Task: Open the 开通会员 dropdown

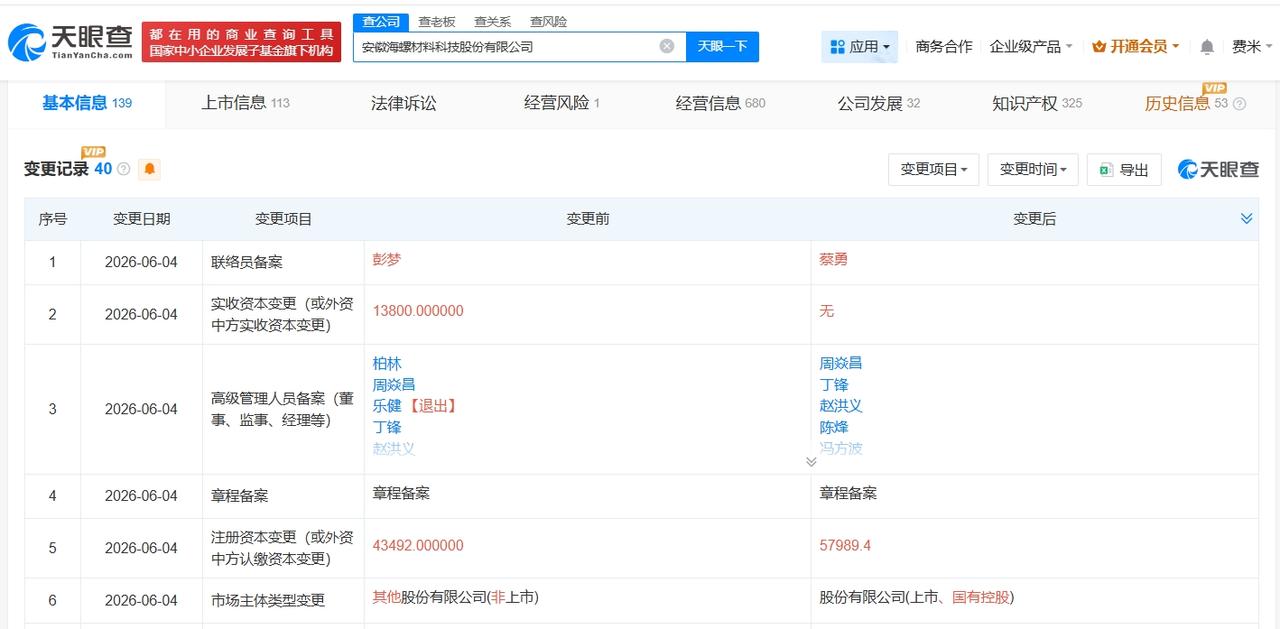Action: 1136,46
